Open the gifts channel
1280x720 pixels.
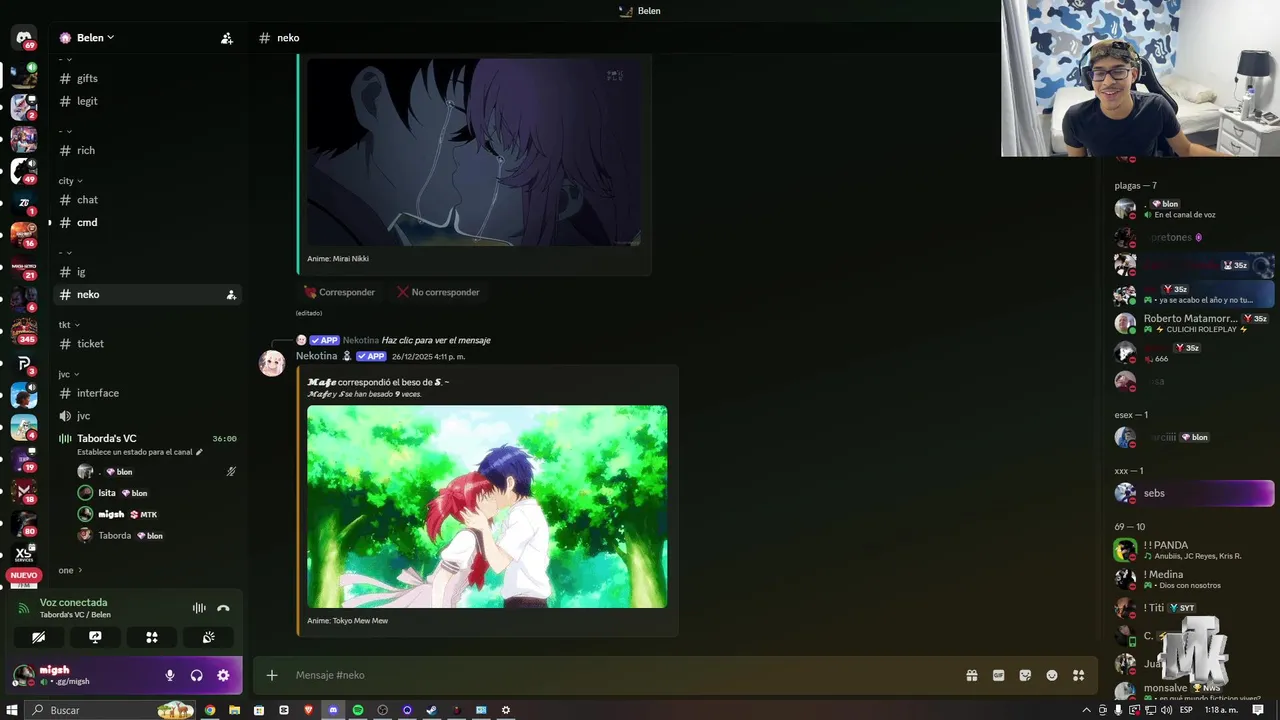tap(147, 78)
